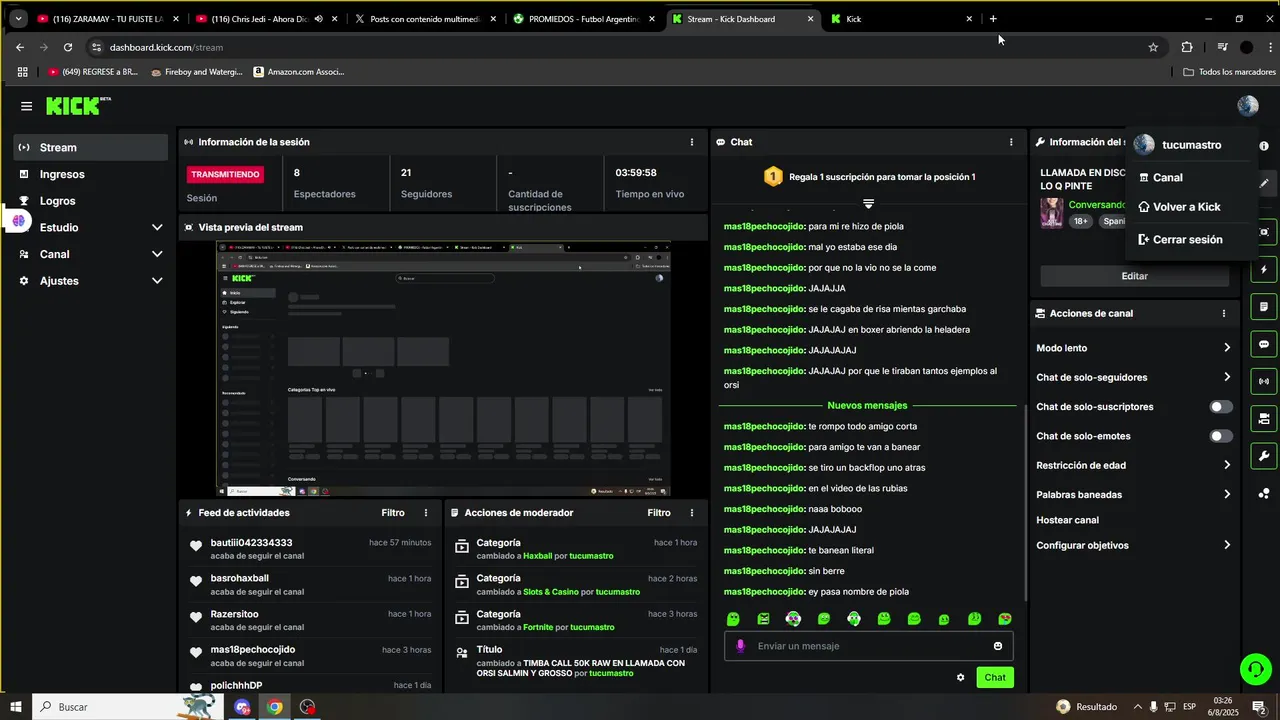Viewport: 1280px width, 720px height.
Task: Click the Nuevos mensajes divider label
Action: click(x=867, y=406)
